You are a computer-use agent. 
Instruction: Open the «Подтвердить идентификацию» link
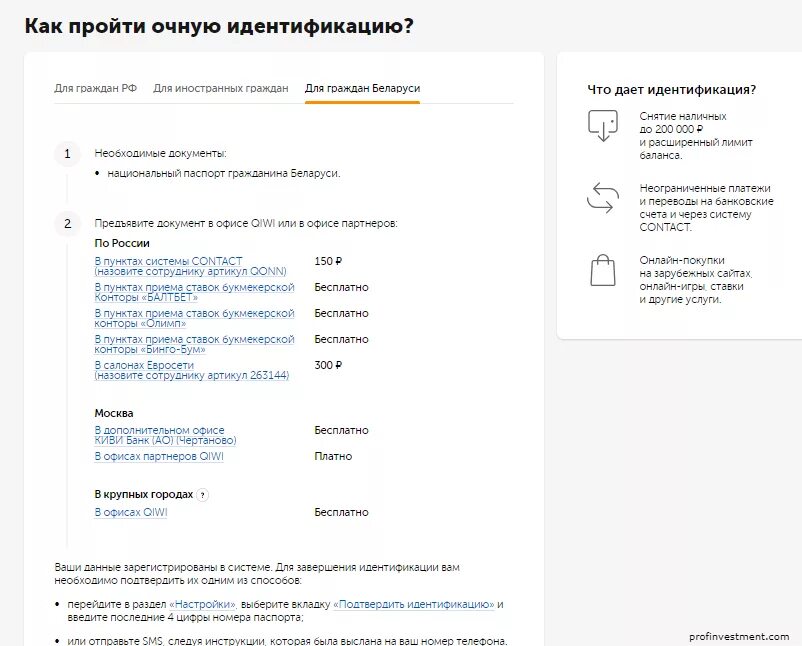414,604
